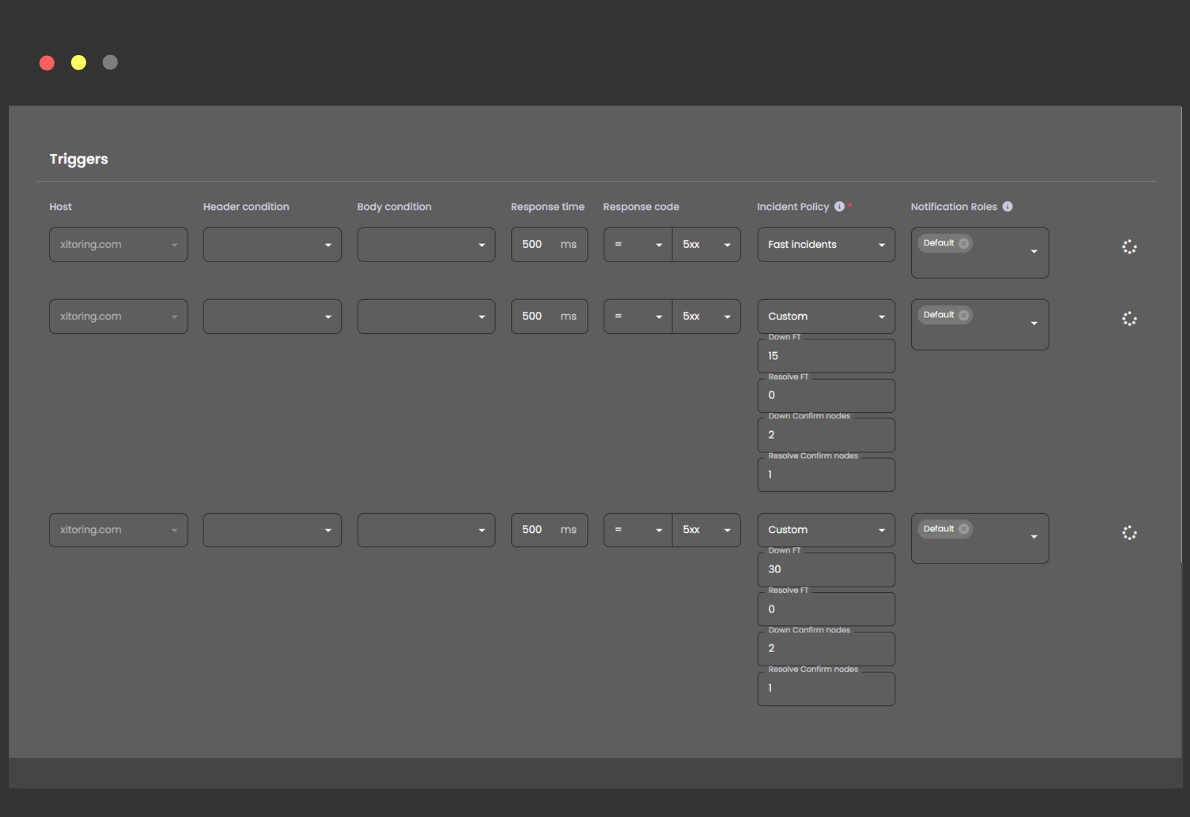Open 5xx response code dropdown in Fast incidents row

(706, 244)
